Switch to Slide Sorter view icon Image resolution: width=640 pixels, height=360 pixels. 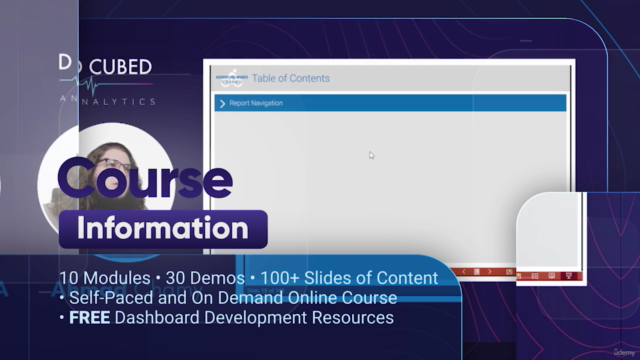[x=535, y=276]
